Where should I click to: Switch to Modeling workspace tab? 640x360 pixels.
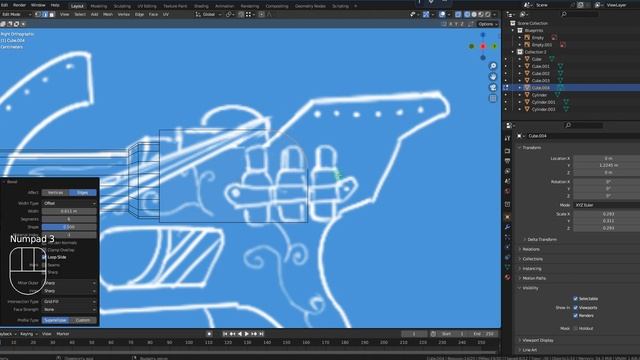point(99,6)
